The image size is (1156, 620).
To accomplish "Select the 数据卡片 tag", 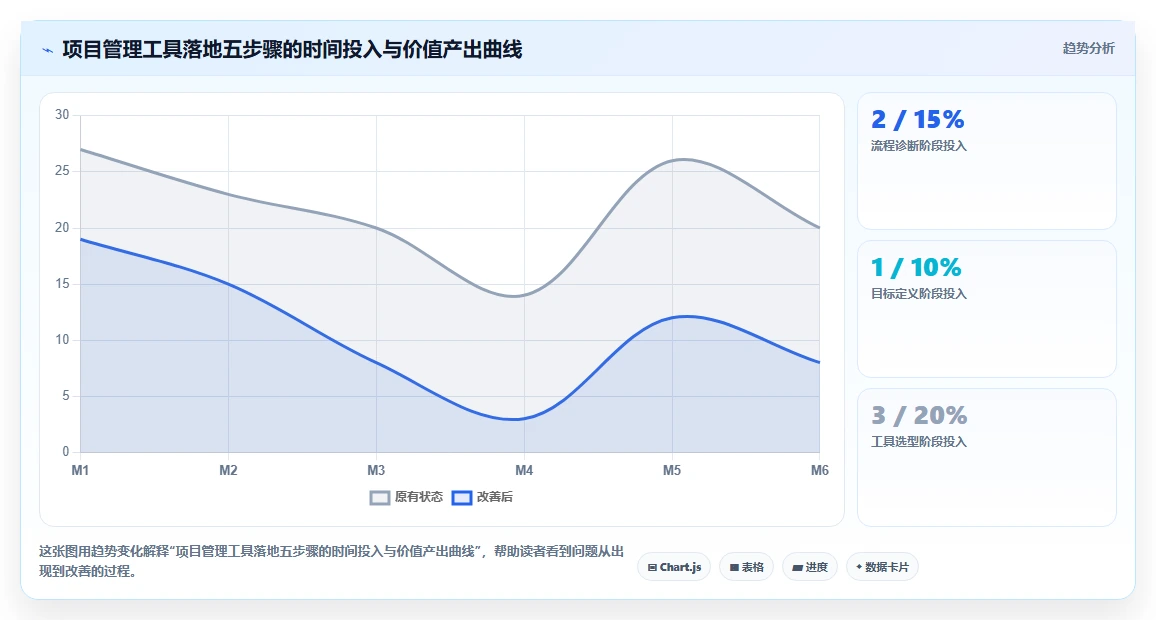I will [882, 567].
